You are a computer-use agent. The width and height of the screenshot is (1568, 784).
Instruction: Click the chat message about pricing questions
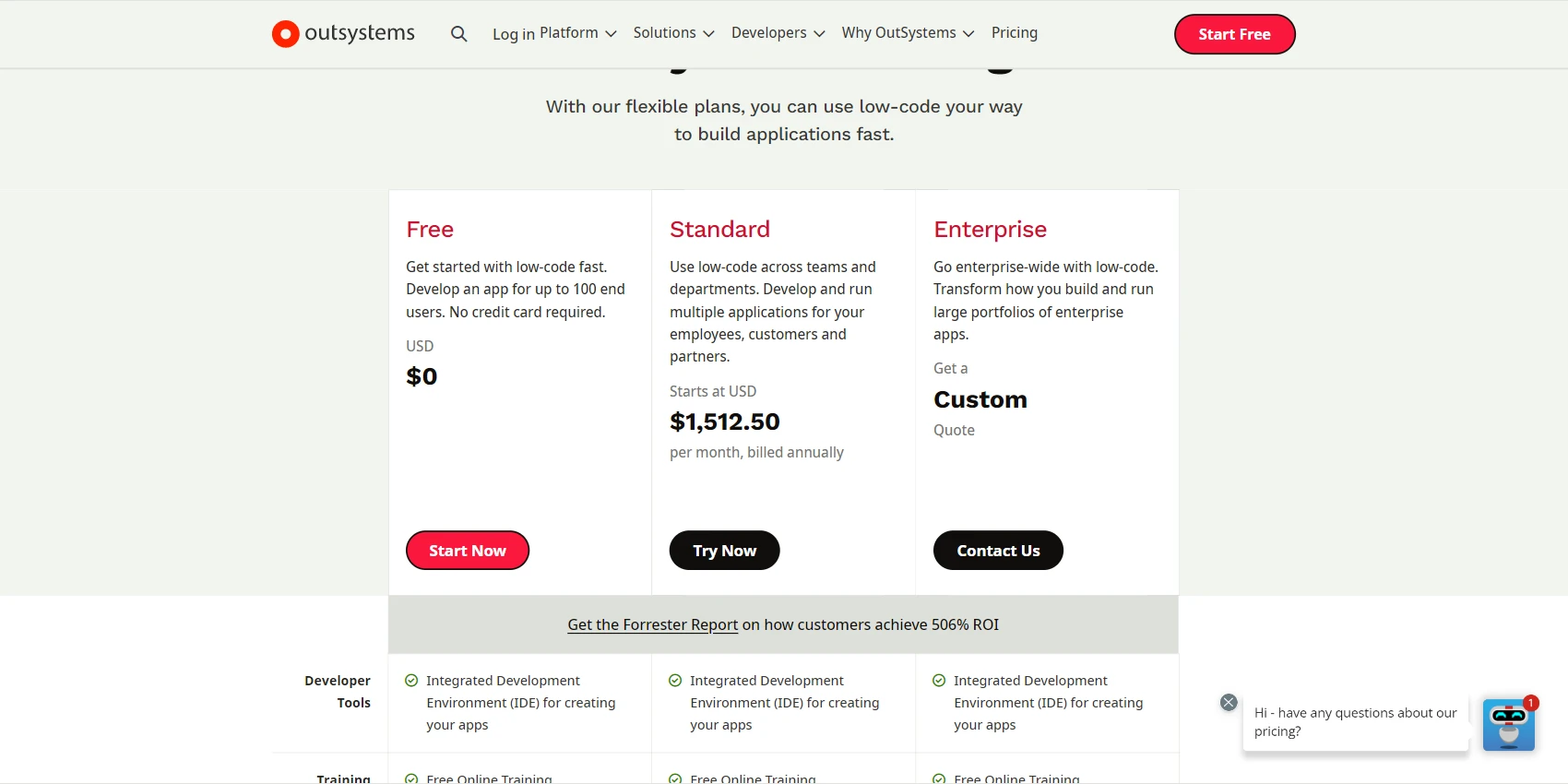(1356, 722)
